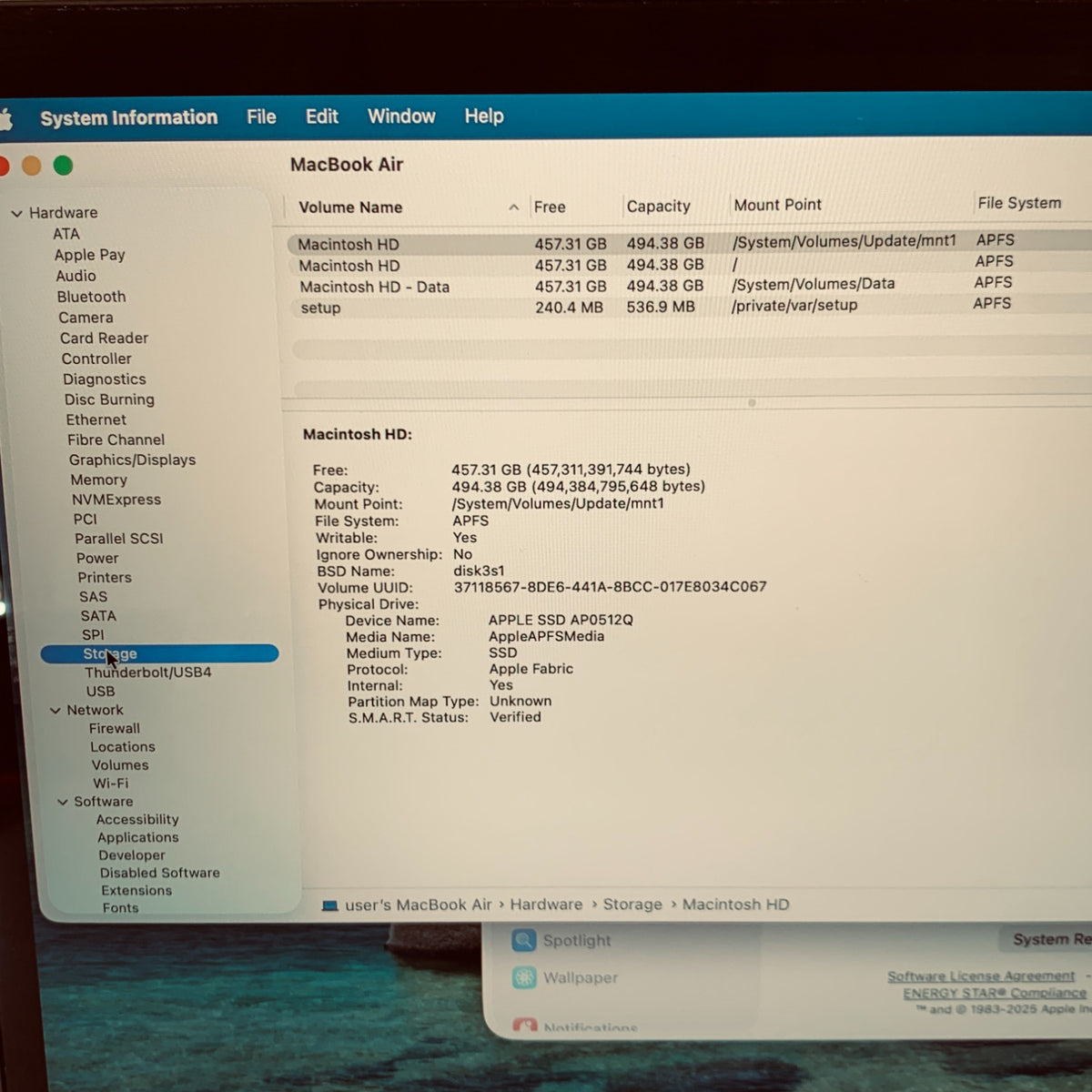Select Fonts under Software
Viewport: 1092px width, 1092px height.
tap(120, 908)
